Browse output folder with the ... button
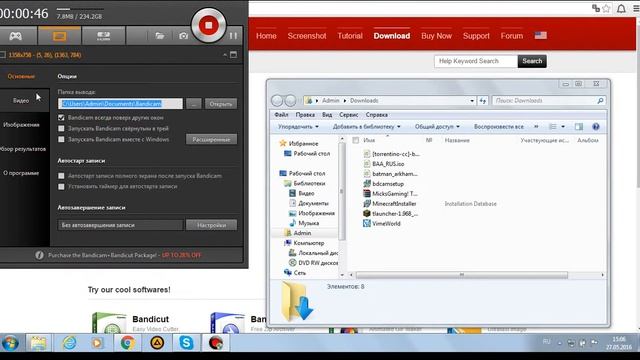The image size is (640, 360). (x=194, y=104)
